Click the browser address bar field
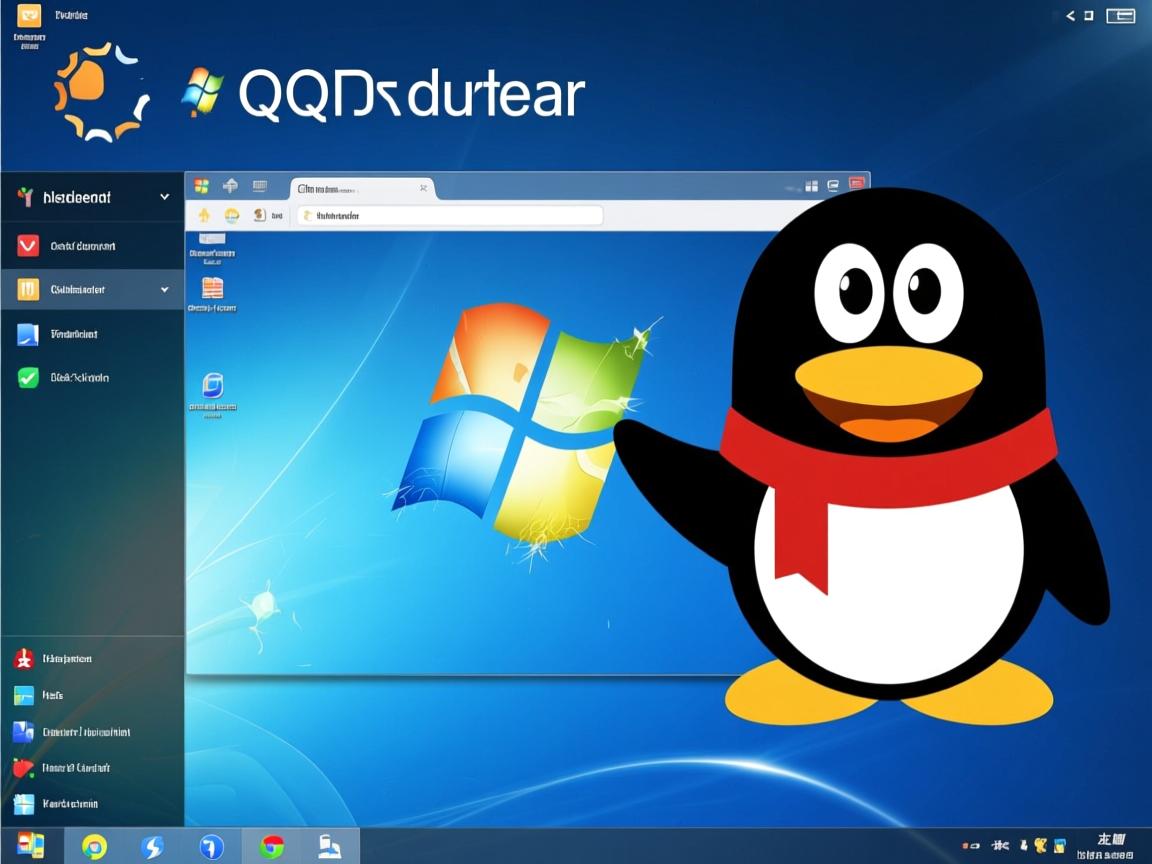This screenshot has height=864, width=1152. [x=450, y=215]
